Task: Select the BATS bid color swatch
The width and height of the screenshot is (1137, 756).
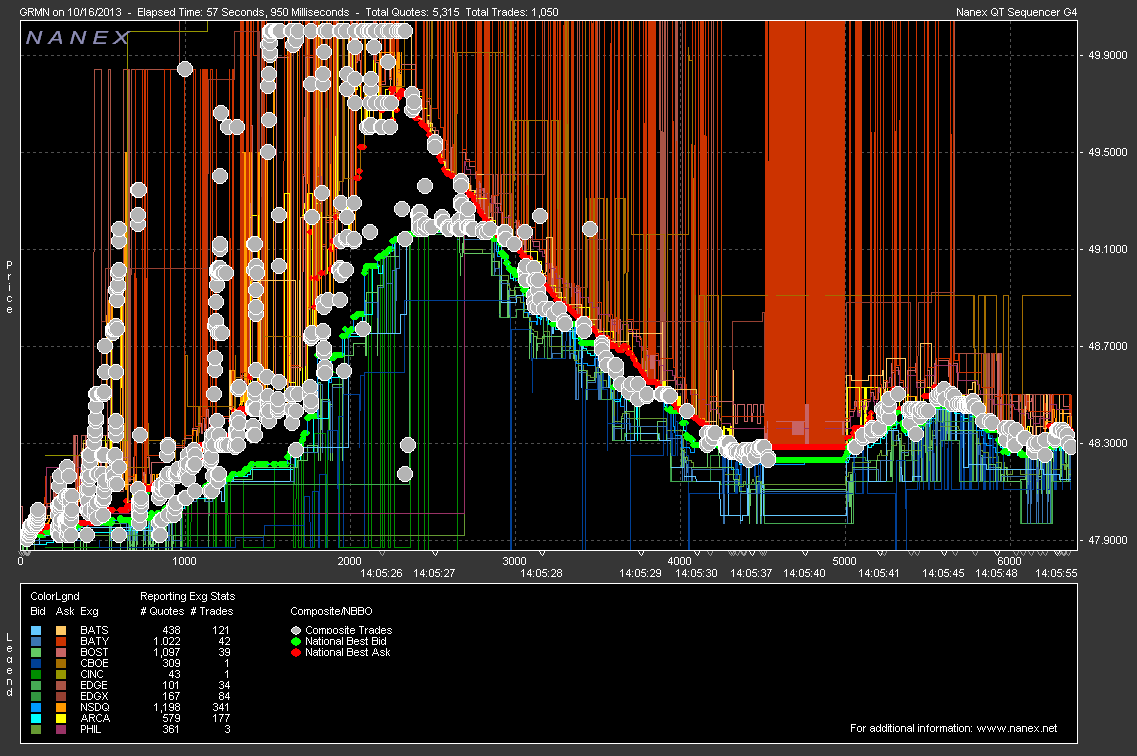Action: (37, 631)
